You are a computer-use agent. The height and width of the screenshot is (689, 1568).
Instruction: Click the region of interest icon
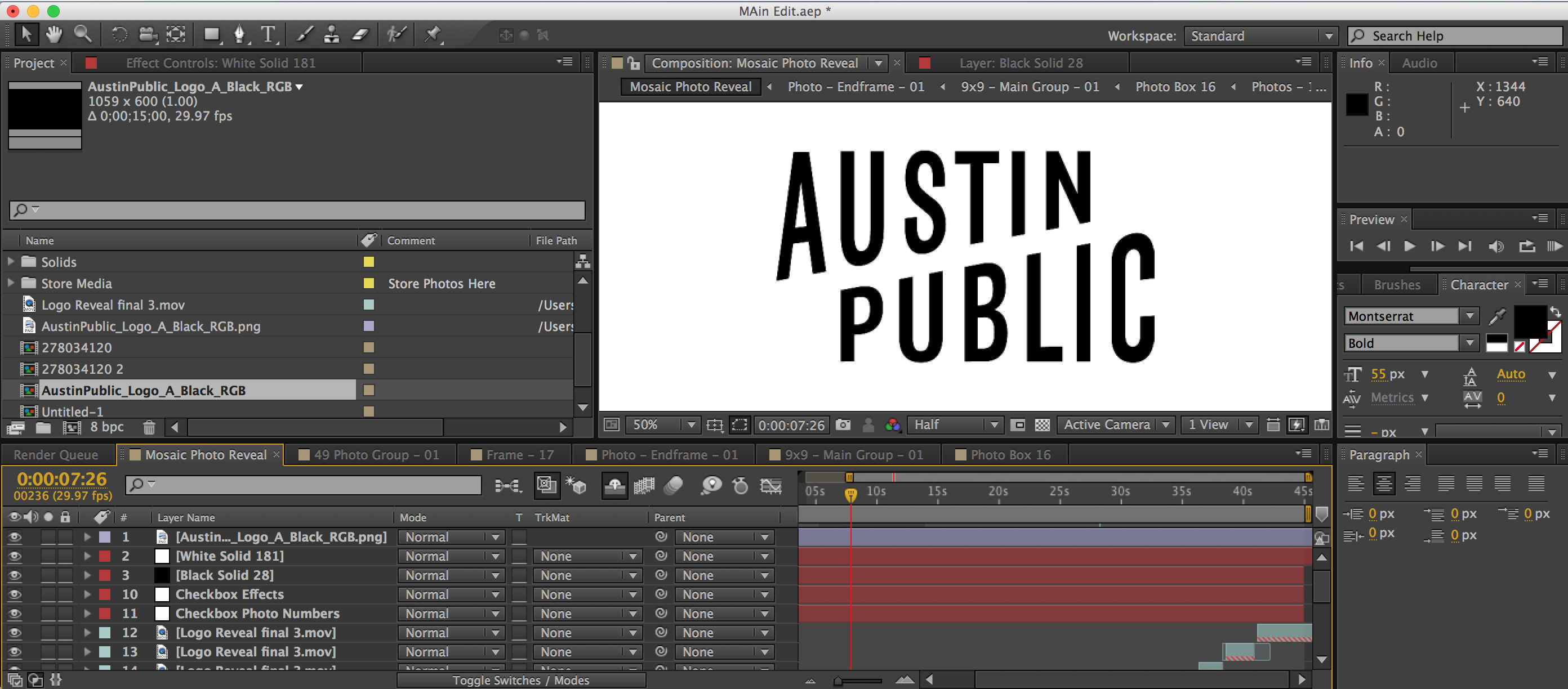click(740, 424)
